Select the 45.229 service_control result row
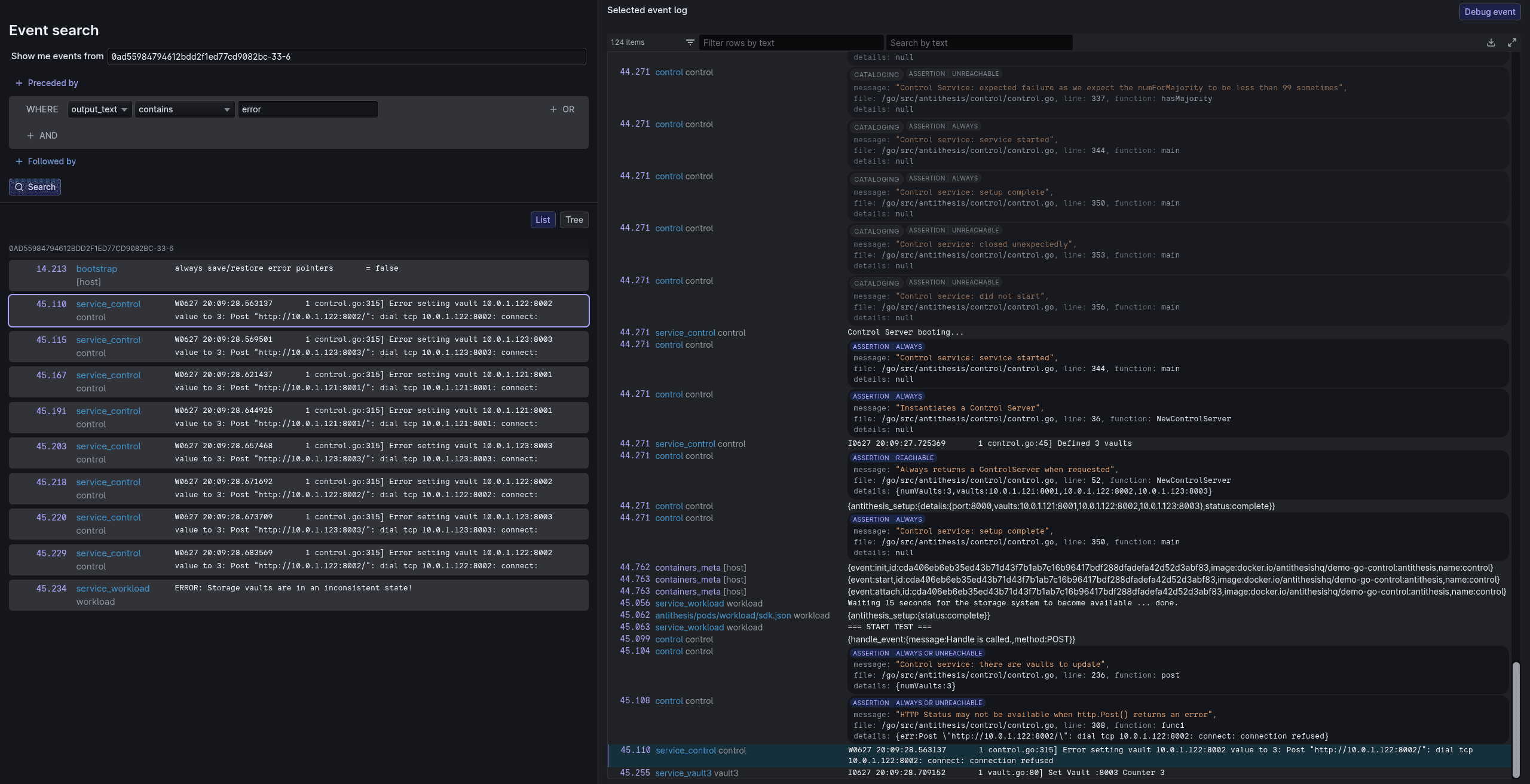This screenshot has width=1530, height=784. (x=299, y=559)
